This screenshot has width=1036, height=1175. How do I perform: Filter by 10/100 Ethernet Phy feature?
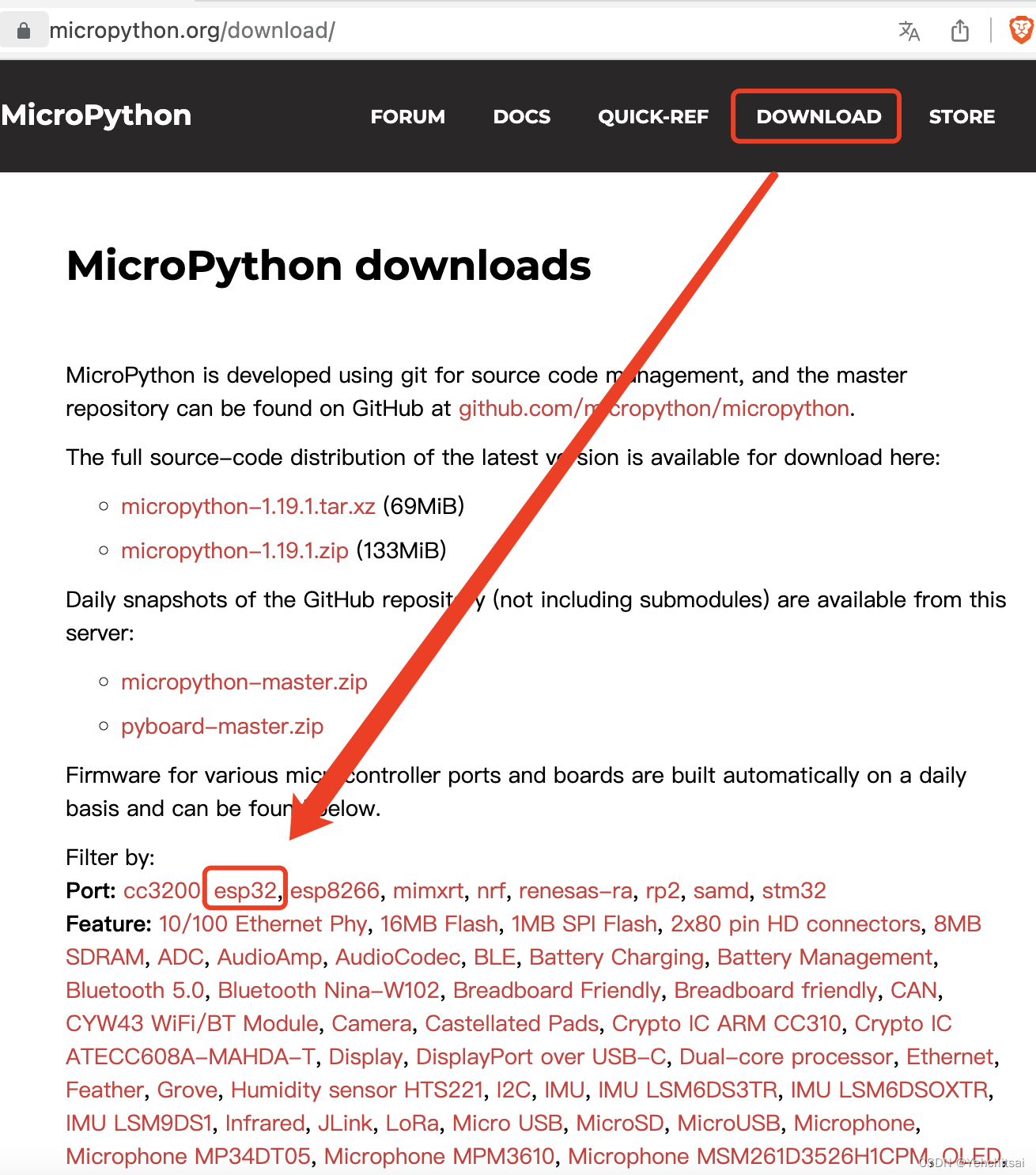point(263,924)
